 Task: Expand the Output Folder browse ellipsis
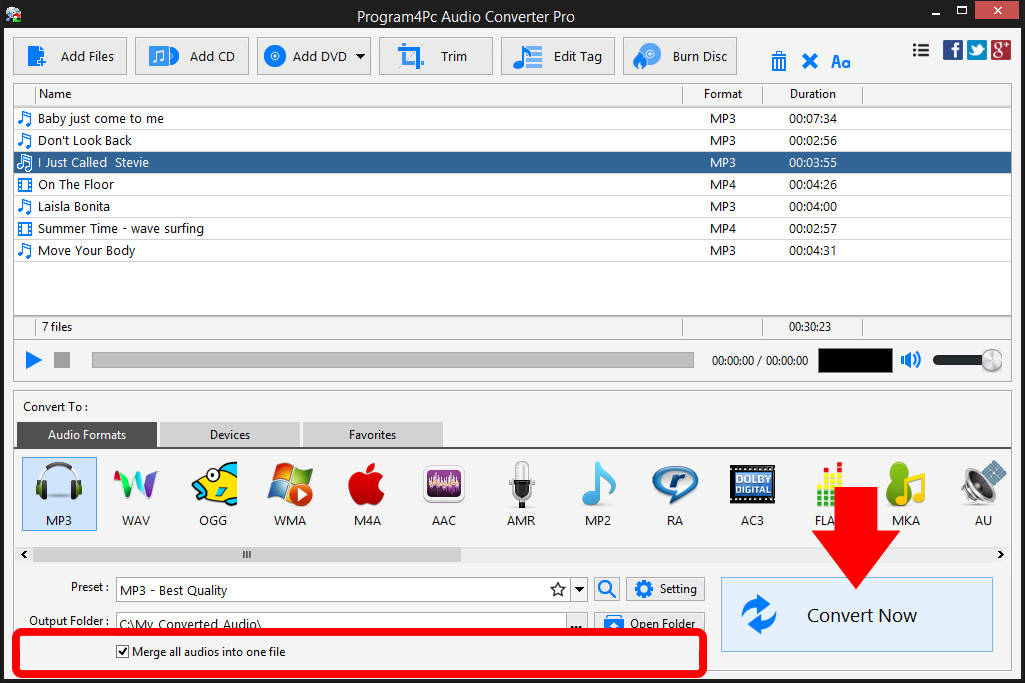tap(575, 622)
